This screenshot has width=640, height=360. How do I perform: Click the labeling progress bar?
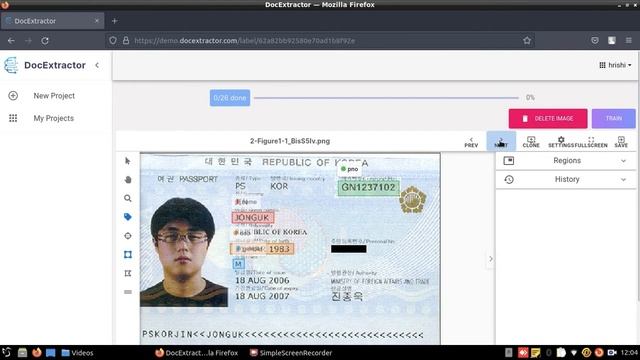386,98
